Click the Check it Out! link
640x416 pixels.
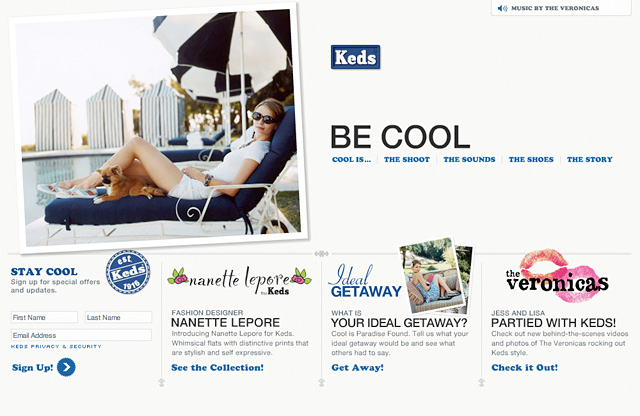(524, 367)
